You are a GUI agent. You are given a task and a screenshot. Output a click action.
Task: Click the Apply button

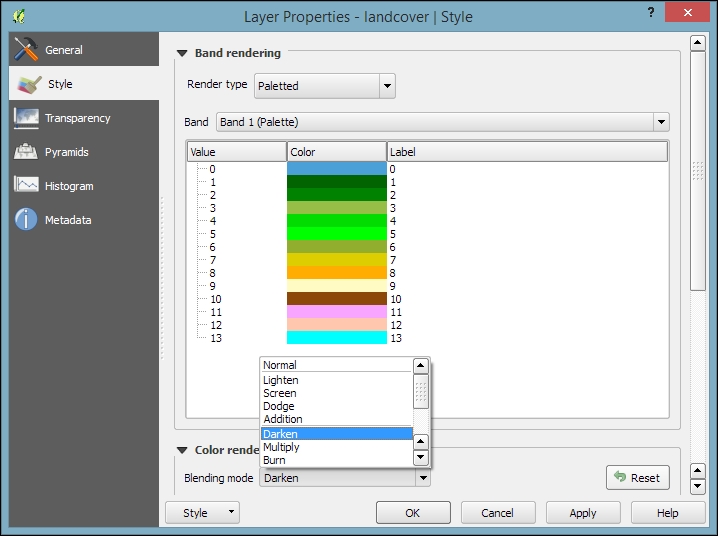click(583, 513)
